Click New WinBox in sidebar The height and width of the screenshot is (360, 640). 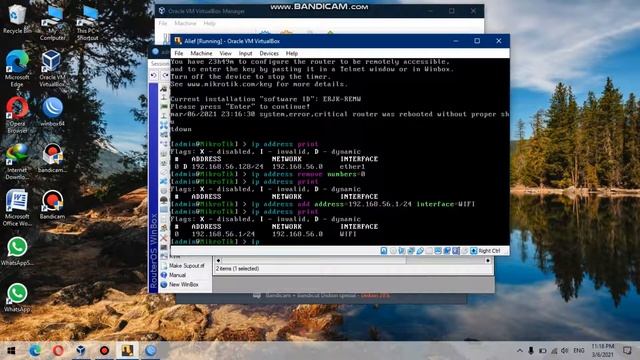pos(184,284)
